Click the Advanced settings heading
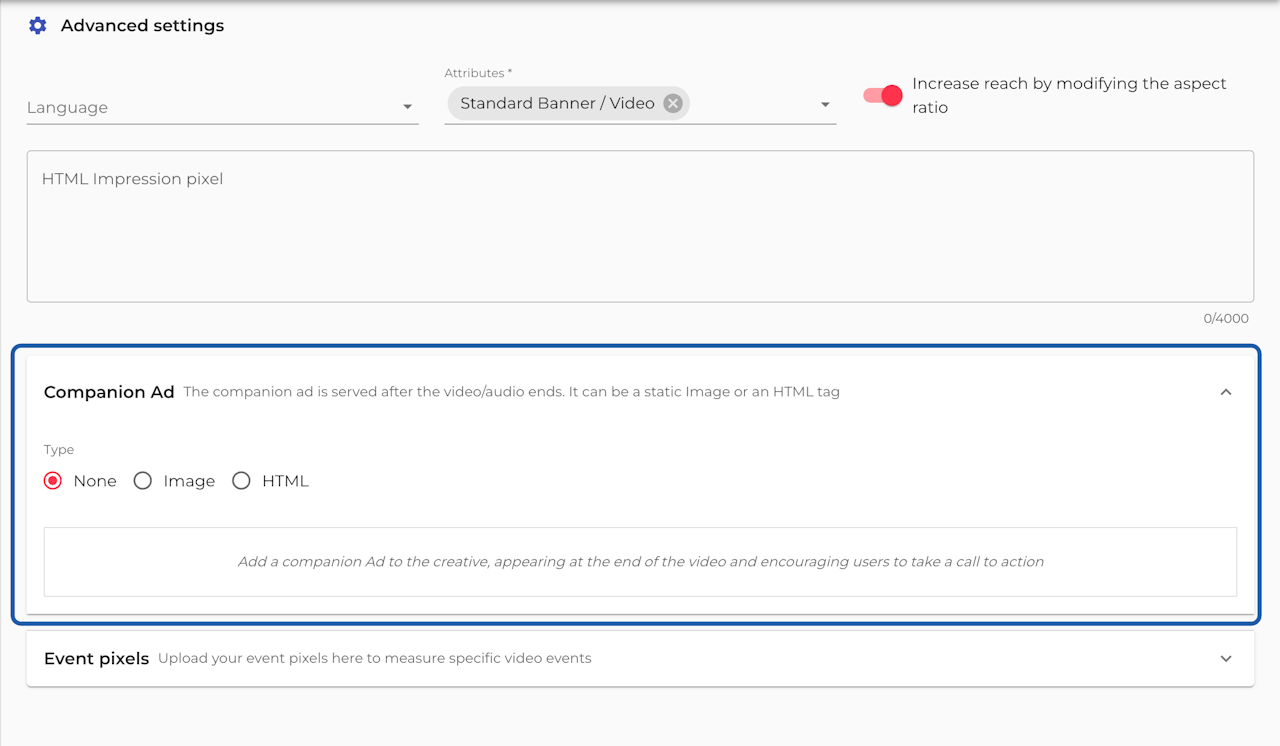Viewport: 1280px width, 746px height. [142, 26]
